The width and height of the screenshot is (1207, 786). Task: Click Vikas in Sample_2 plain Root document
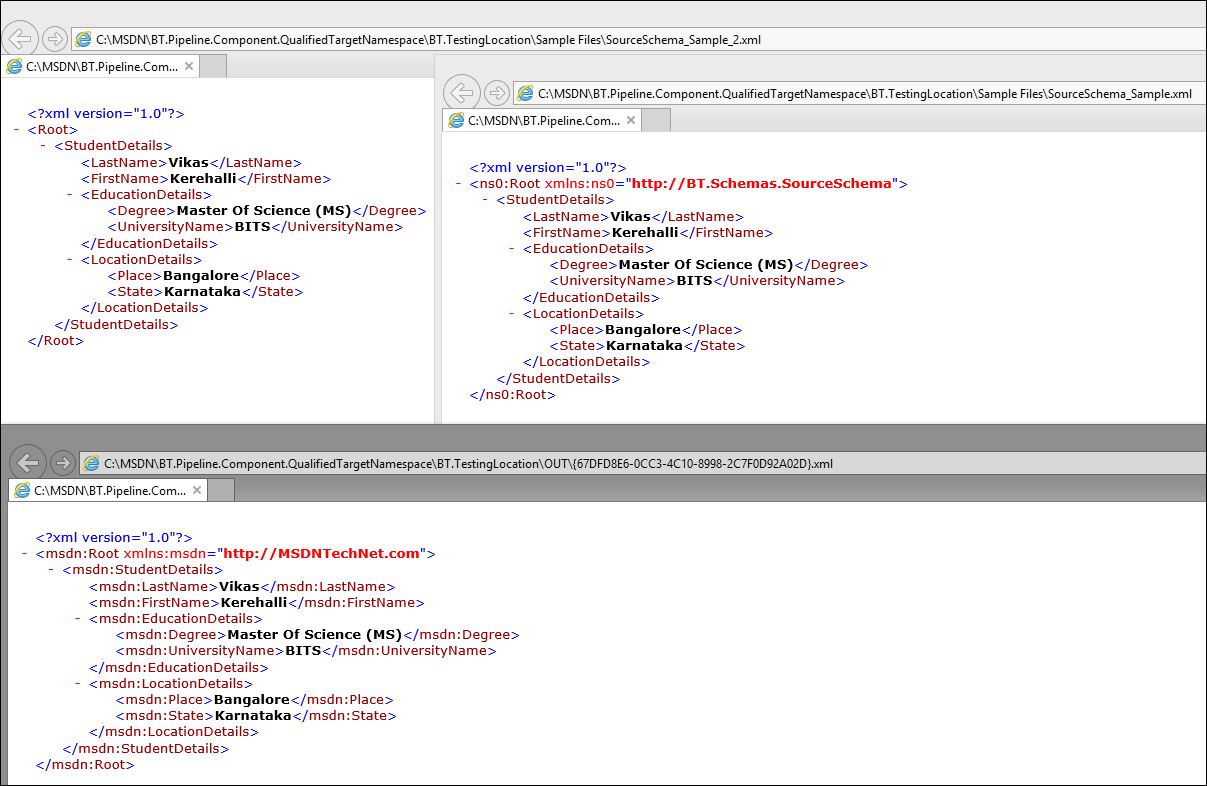189,163
